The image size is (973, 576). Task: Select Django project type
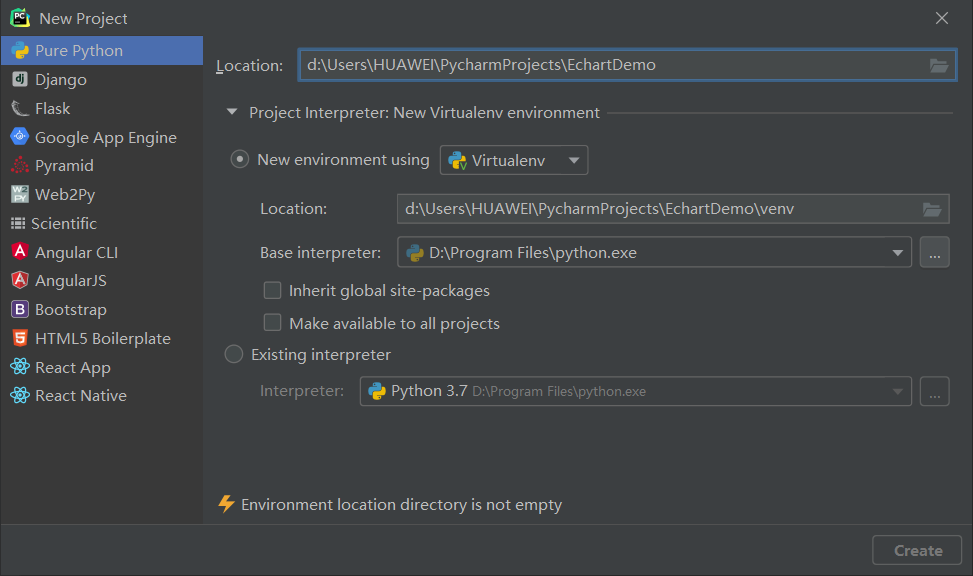tap(102, 79)
